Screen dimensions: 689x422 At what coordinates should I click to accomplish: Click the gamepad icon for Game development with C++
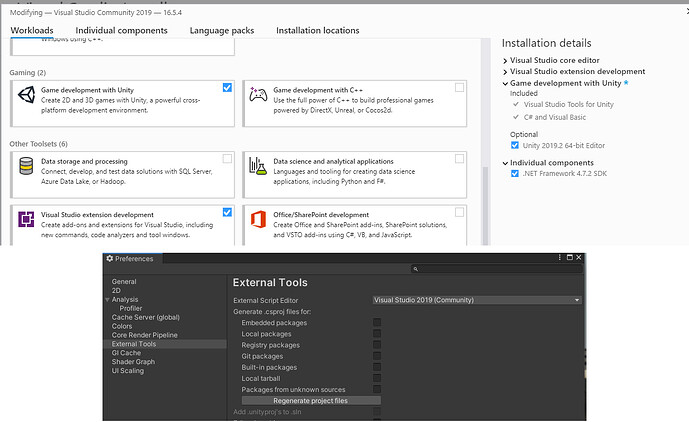(x=258, y=95)
